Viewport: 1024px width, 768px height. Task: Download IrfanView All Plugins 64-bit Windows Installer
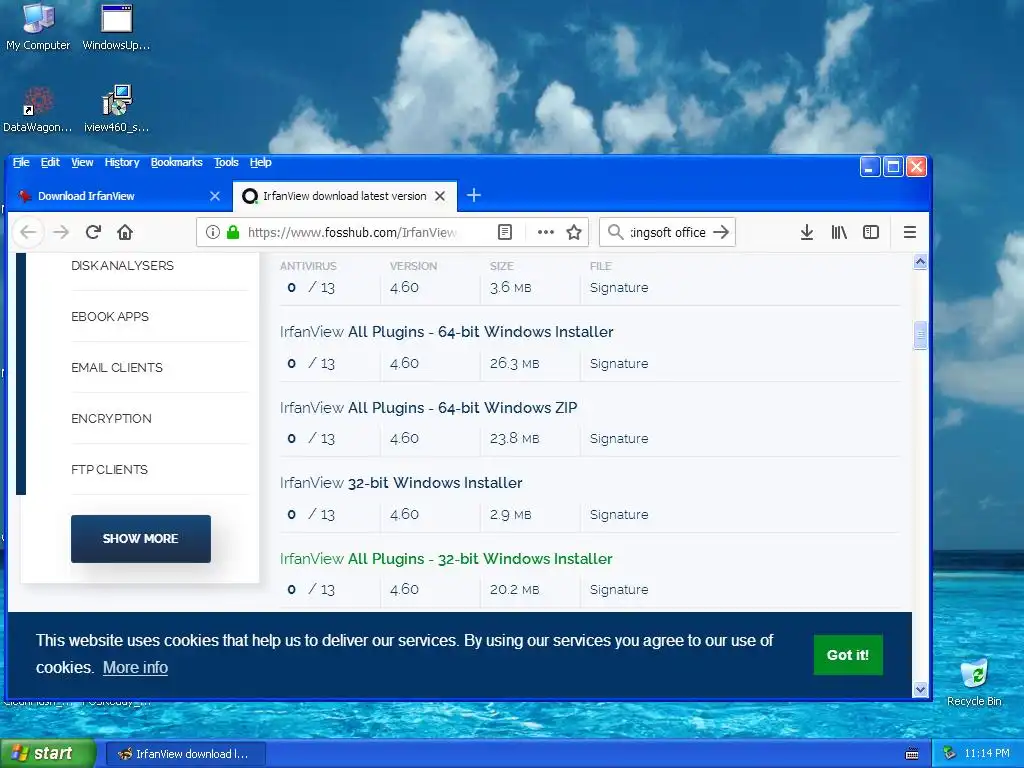click(x=447, y=332)
